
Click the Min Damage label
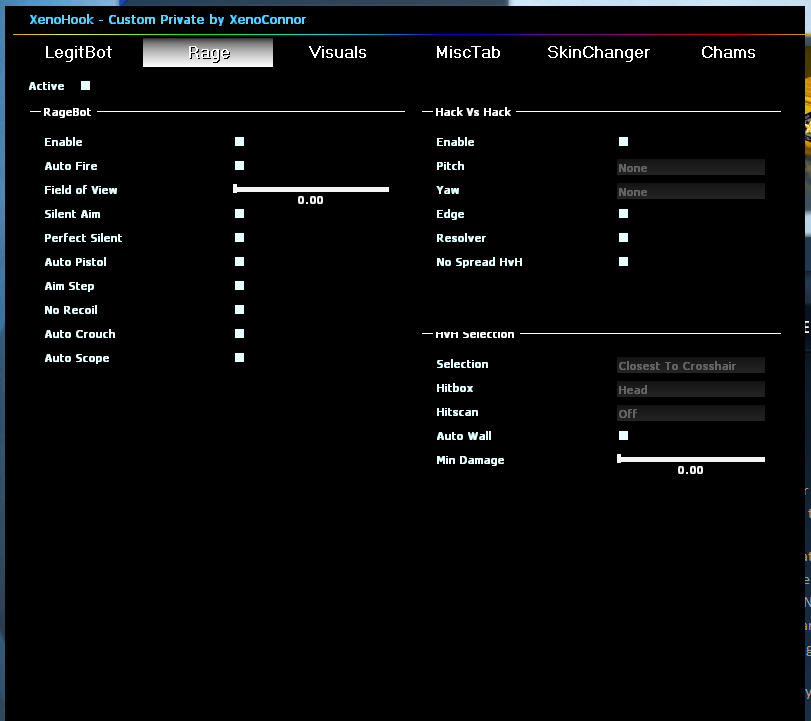tap(470, 460)
